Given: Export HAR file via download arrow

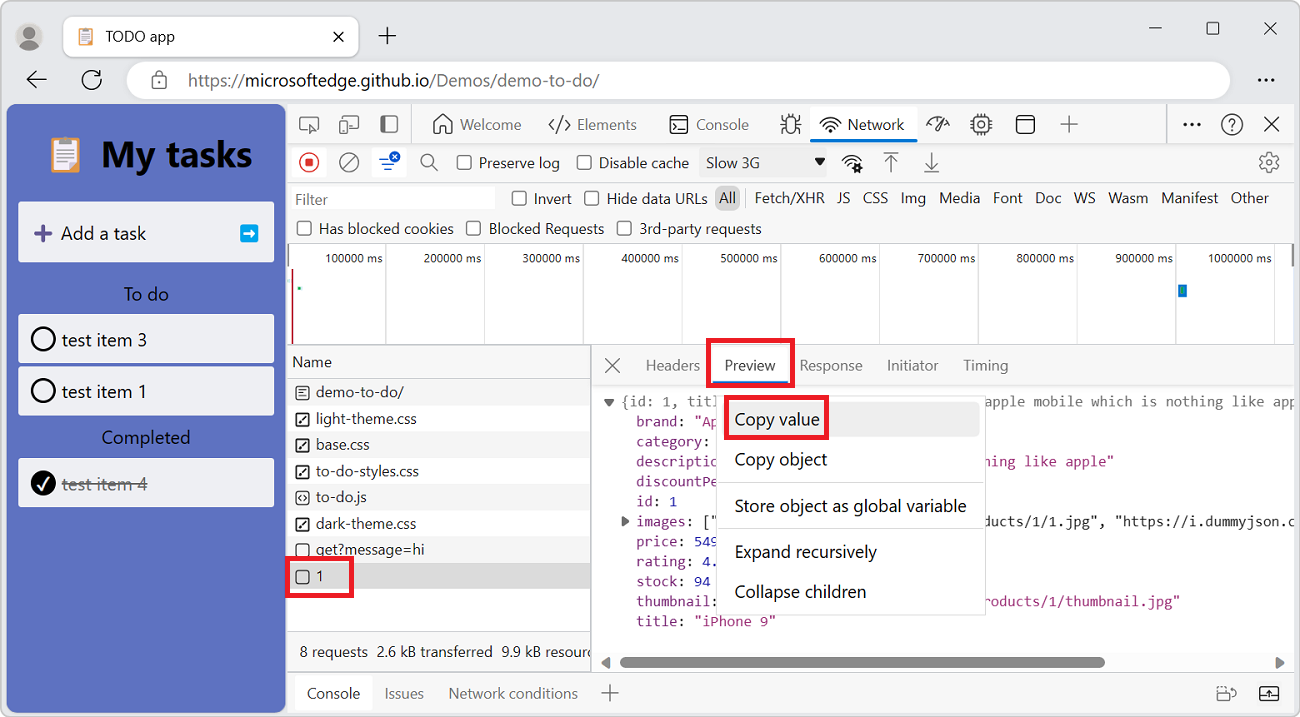Looking at the screenshot, I should coord(931,162).
